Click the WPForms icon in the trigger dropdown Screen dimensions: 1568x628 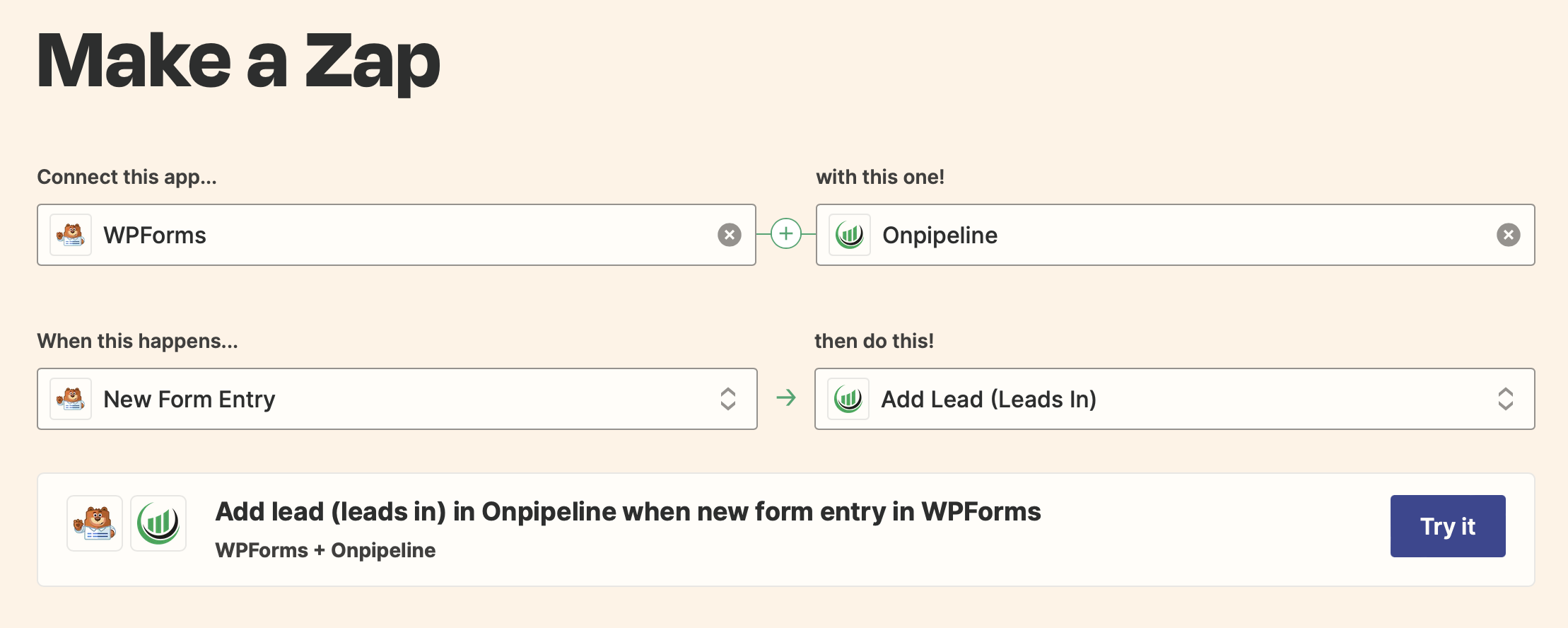point(71,399)
